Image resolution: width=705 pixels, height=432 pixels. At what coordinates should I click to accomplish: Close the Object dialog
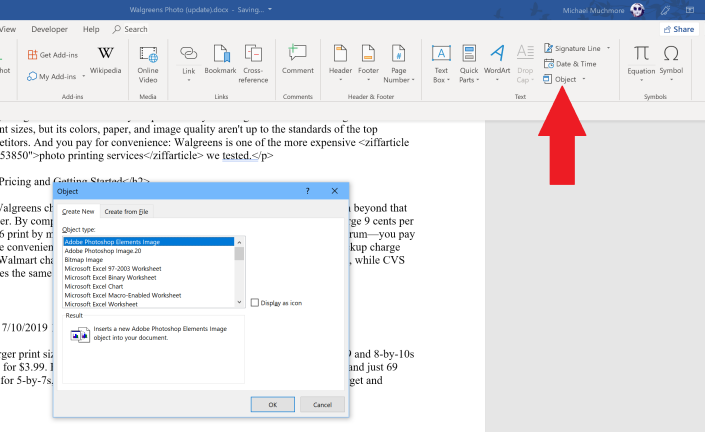coord(335,191)
